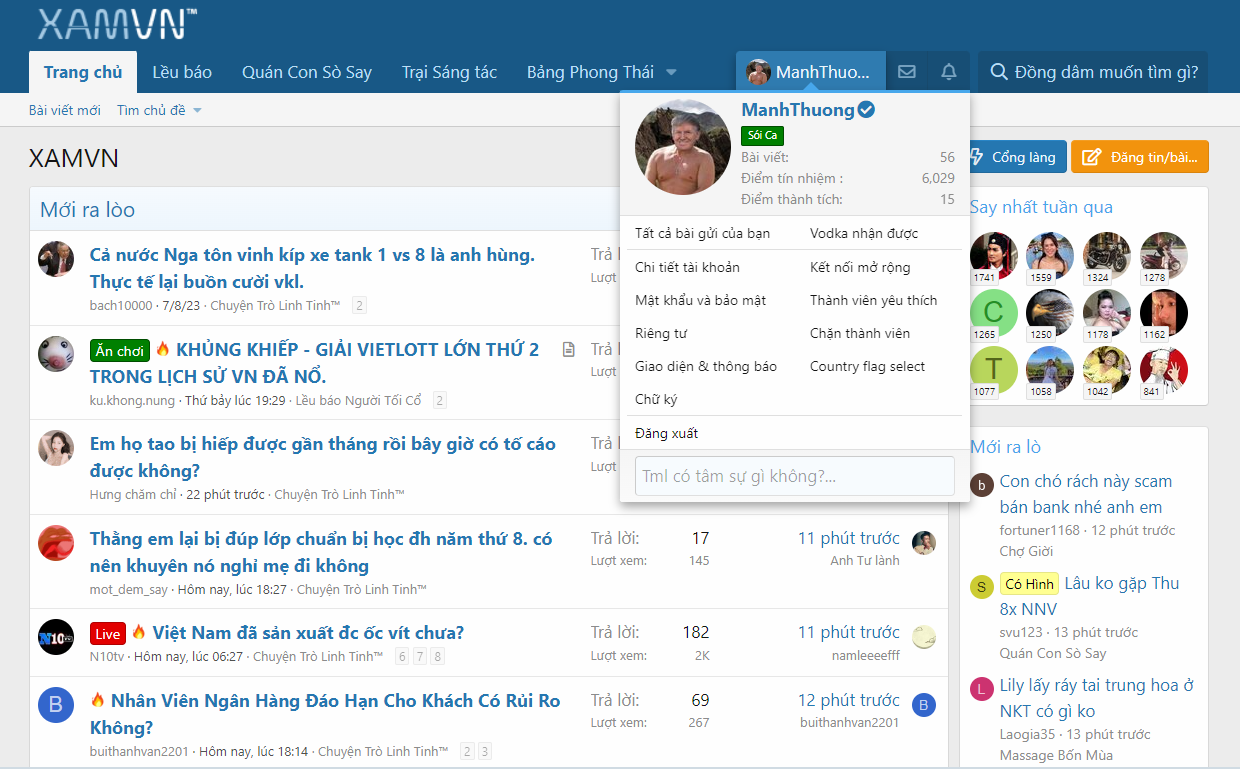
Task: Click the Cổng làng button
Action: point(1013,157)
